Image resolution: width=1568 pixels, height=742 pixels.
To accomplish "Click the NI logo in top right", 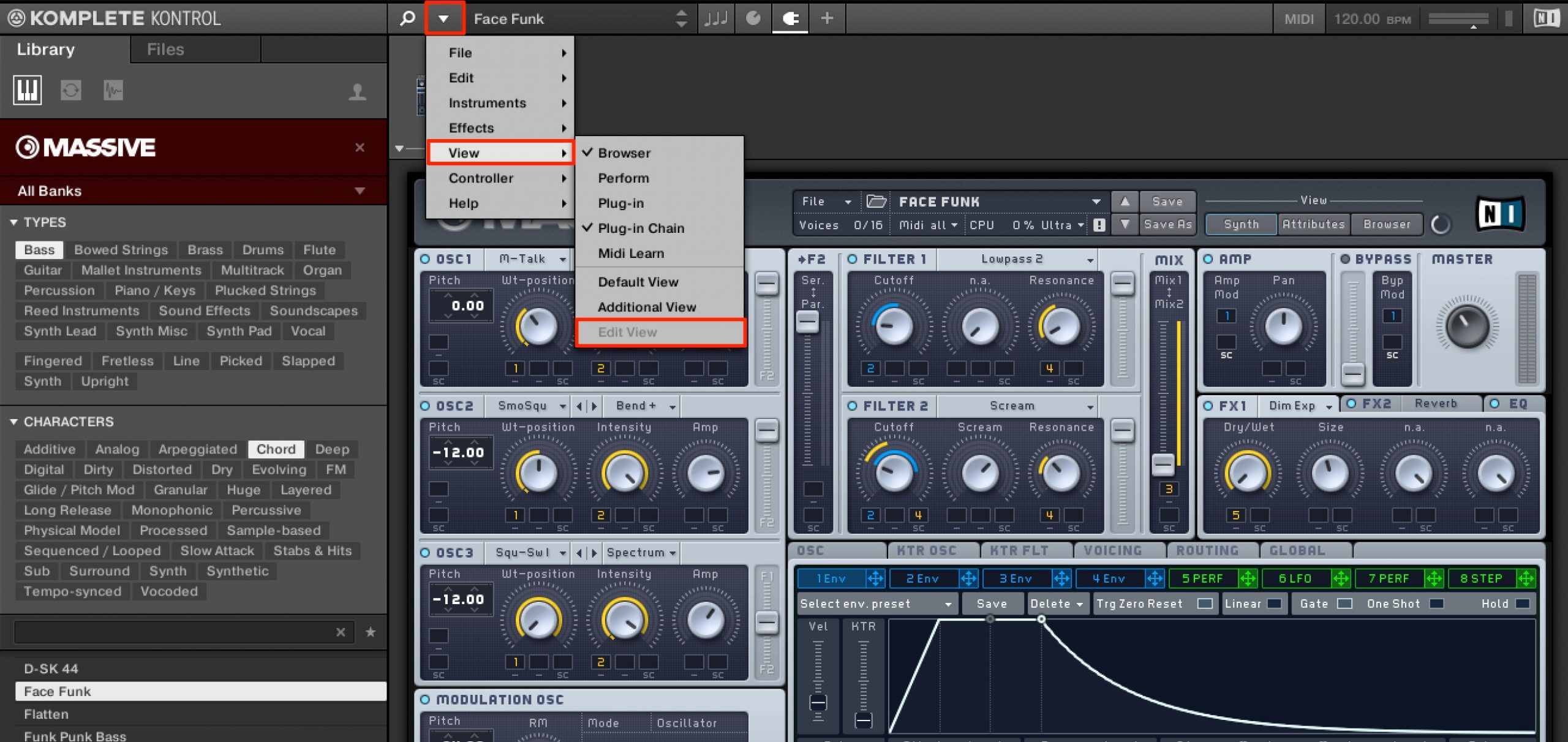I will tap(1546, 18).
